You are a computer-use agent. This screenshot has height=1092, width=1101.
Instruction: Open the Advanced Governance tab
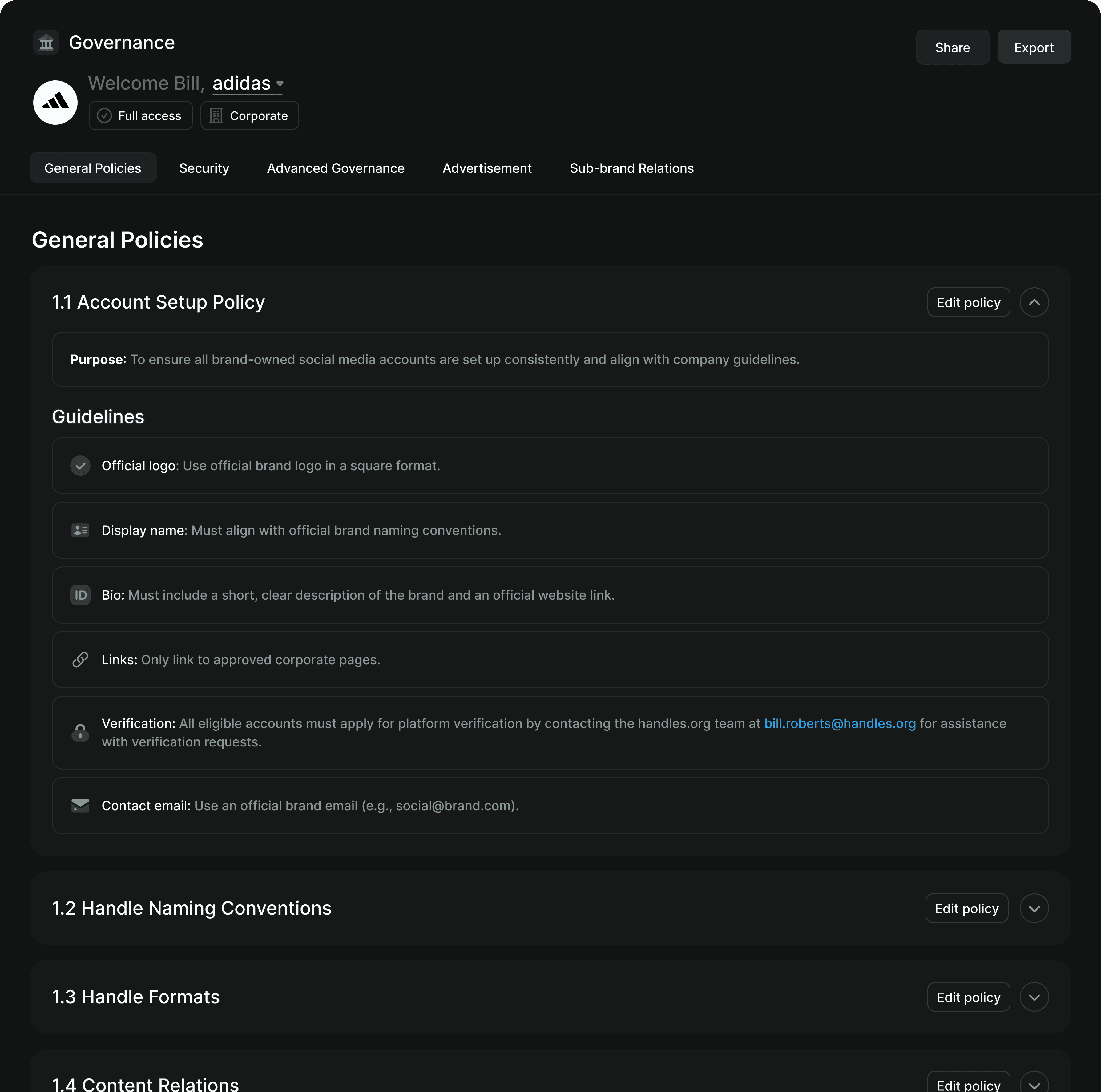[336, 168]
